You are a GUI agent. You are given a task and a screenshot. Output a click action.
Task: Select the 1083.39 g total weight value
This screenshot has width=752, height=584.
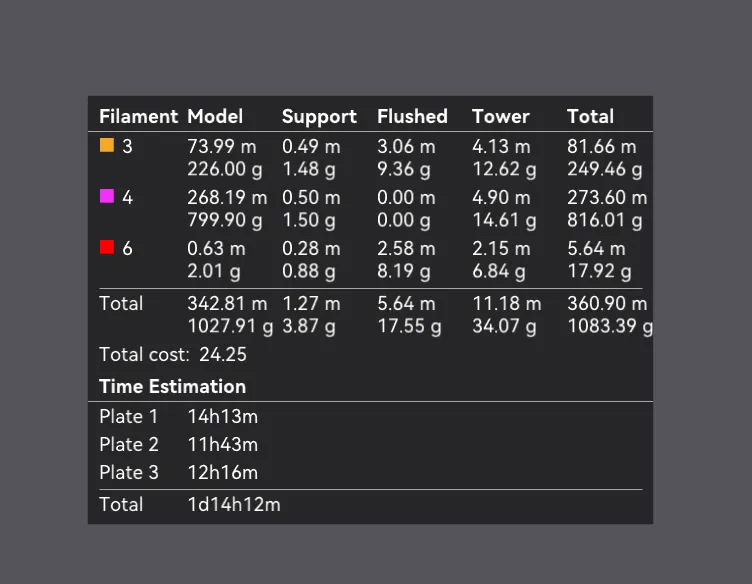pos(610,325)
